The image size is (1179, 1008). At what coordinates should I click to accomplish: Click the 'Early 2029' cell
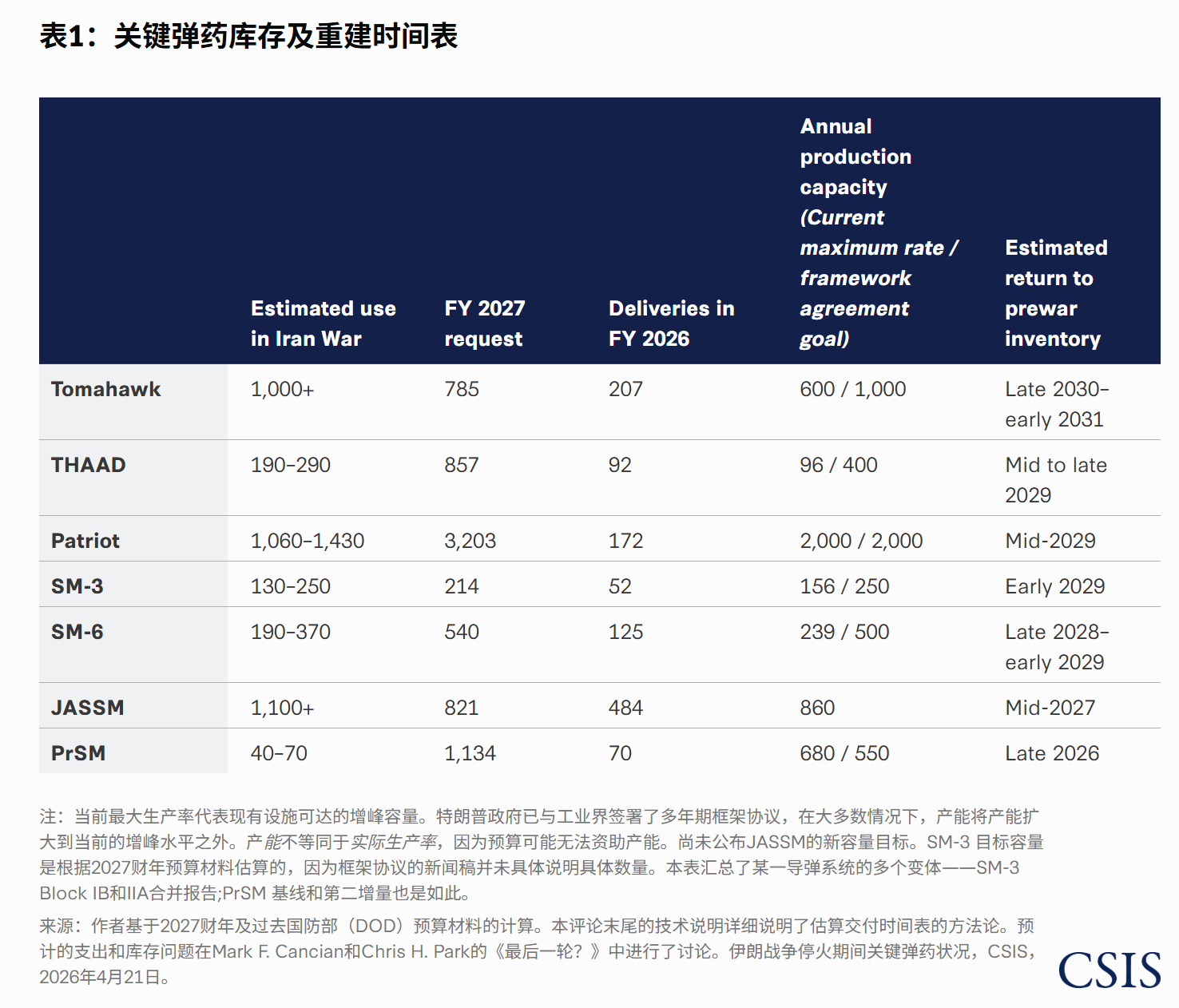coord(1055,586)
